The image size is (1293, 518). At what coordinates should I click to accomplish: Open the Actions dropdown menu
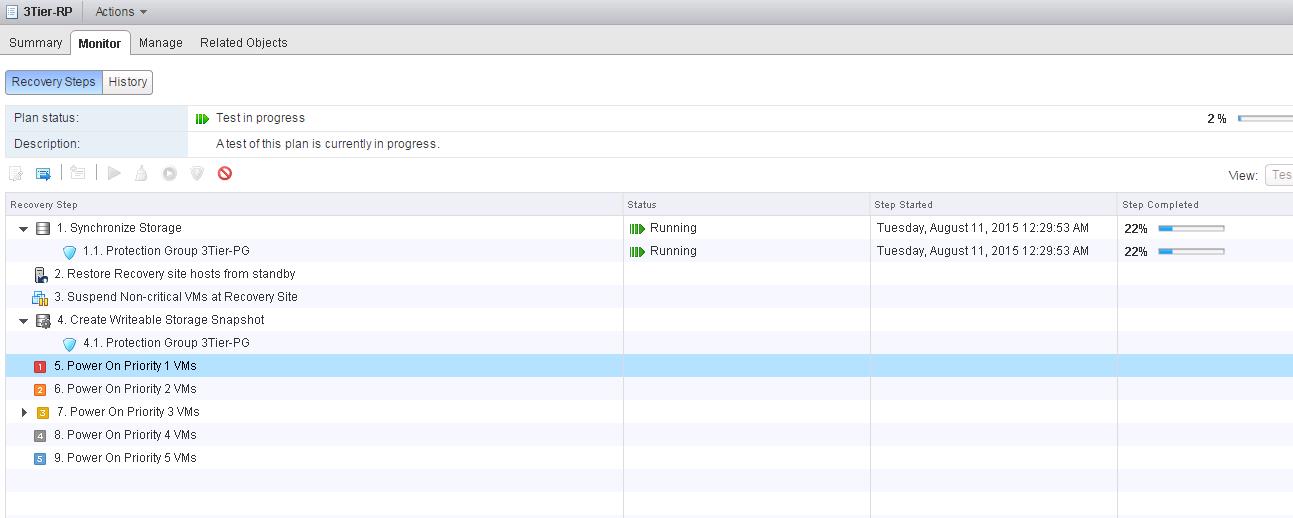121,12
